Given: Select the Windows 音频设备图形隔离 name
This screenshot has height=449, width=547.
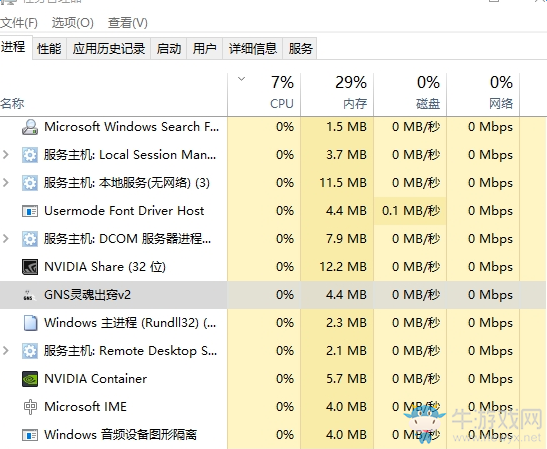Looking at the screenshot, I should point(120,435).
